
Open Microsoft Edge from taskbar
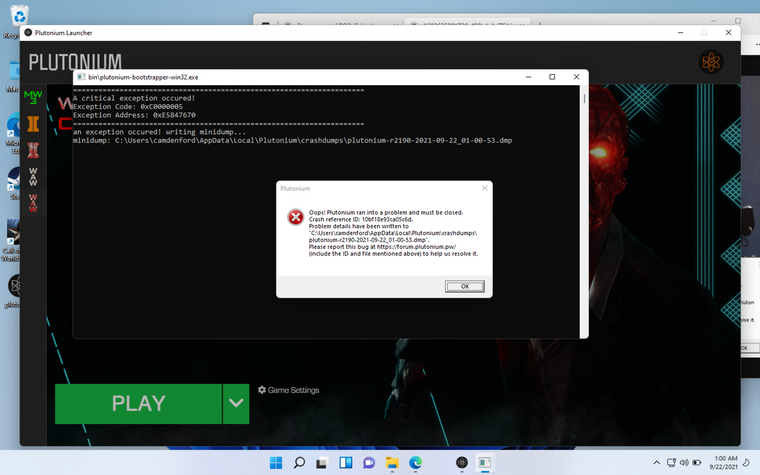click(415, 463)
